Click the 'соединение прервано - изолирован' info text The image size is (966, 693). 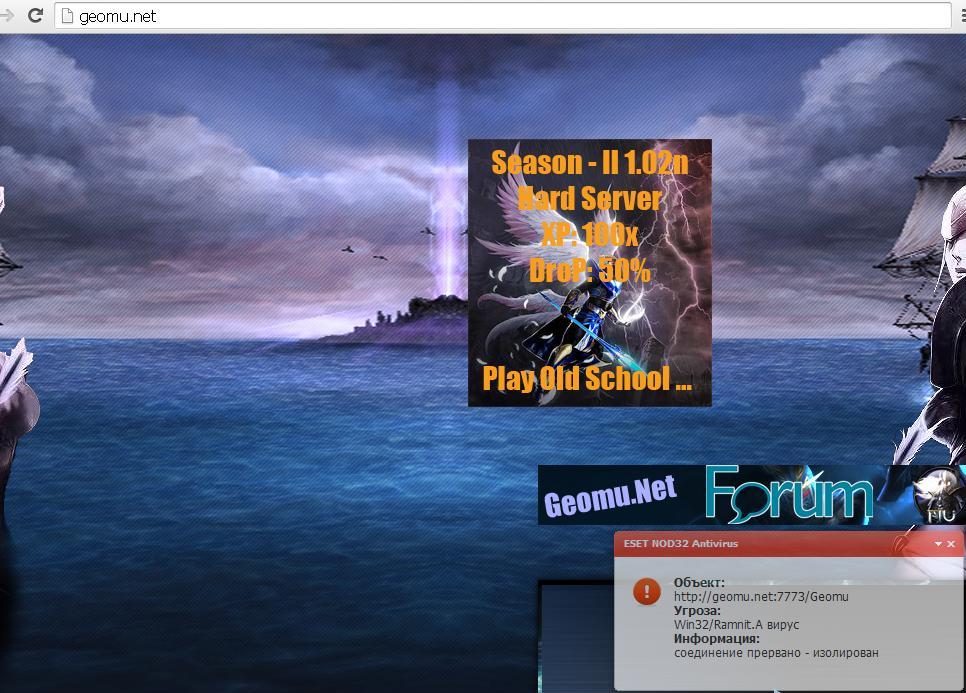click(776, 653)
